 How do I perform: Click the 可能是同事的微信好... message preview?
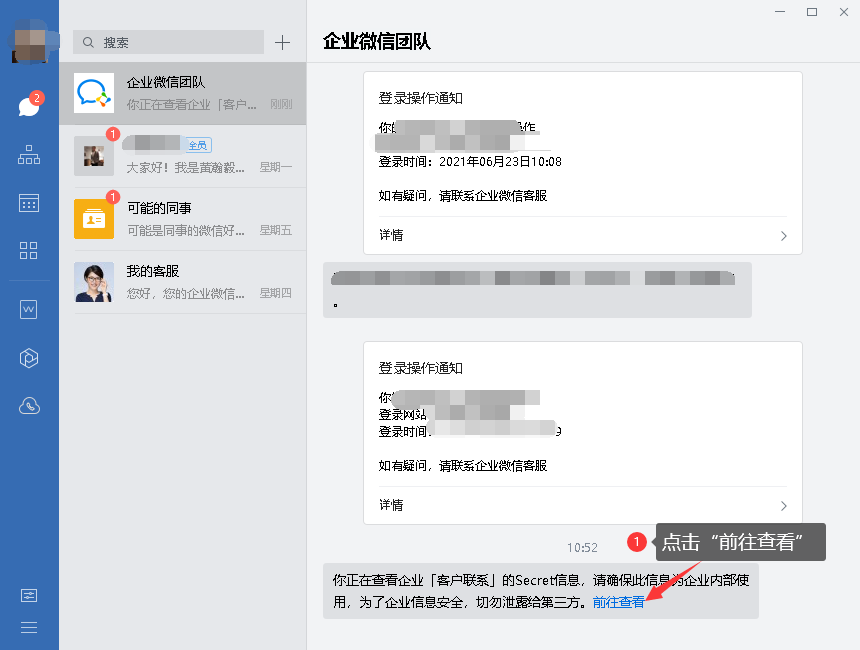[x=185, y=231]
